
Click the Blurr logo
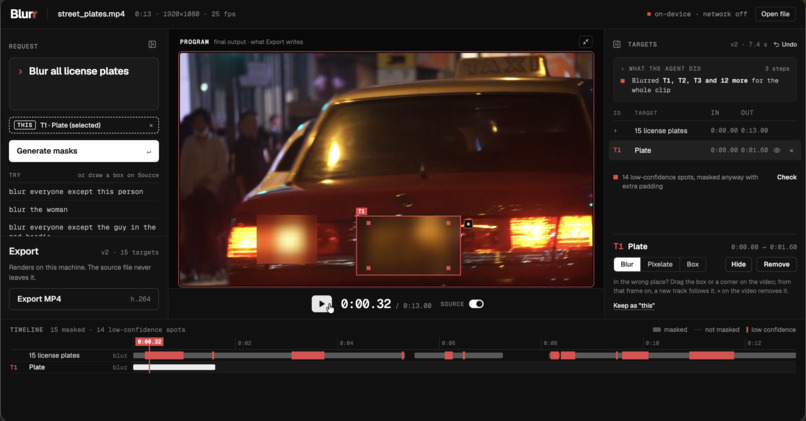point(24,14)
